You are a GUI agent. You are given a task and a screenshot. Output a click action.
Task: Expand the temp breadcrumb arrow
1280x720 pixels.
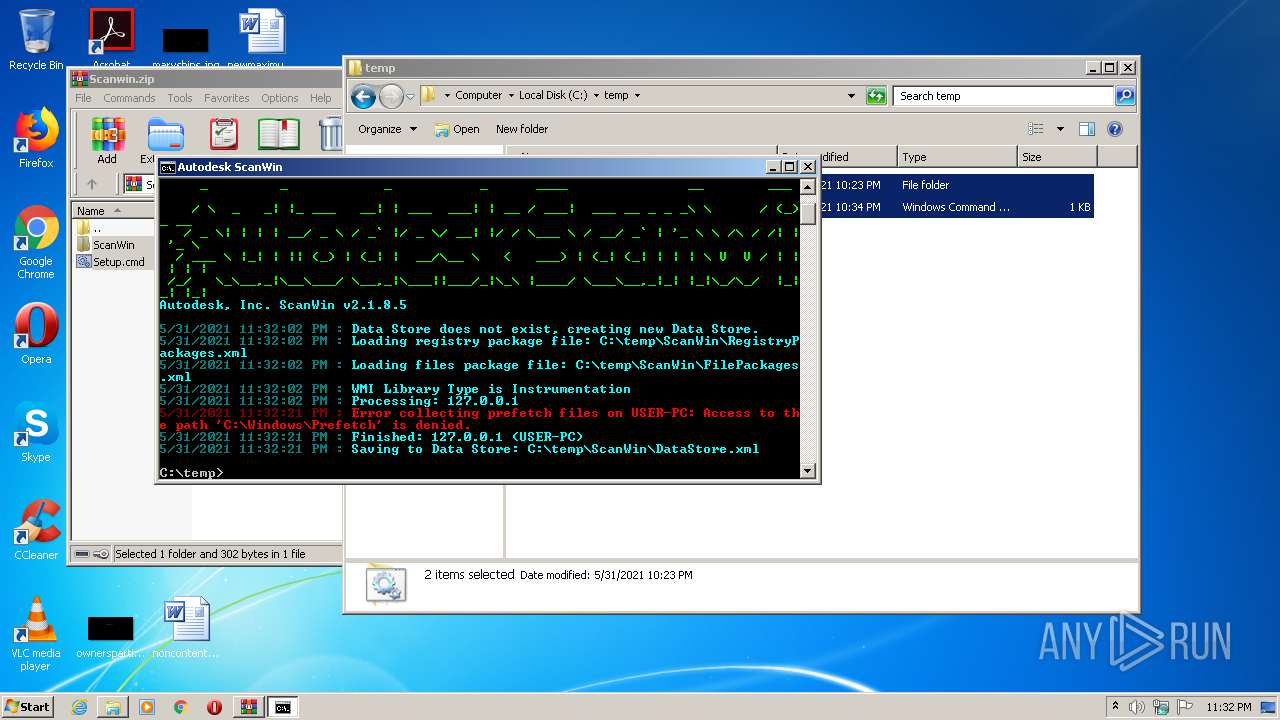click(637, 96)
